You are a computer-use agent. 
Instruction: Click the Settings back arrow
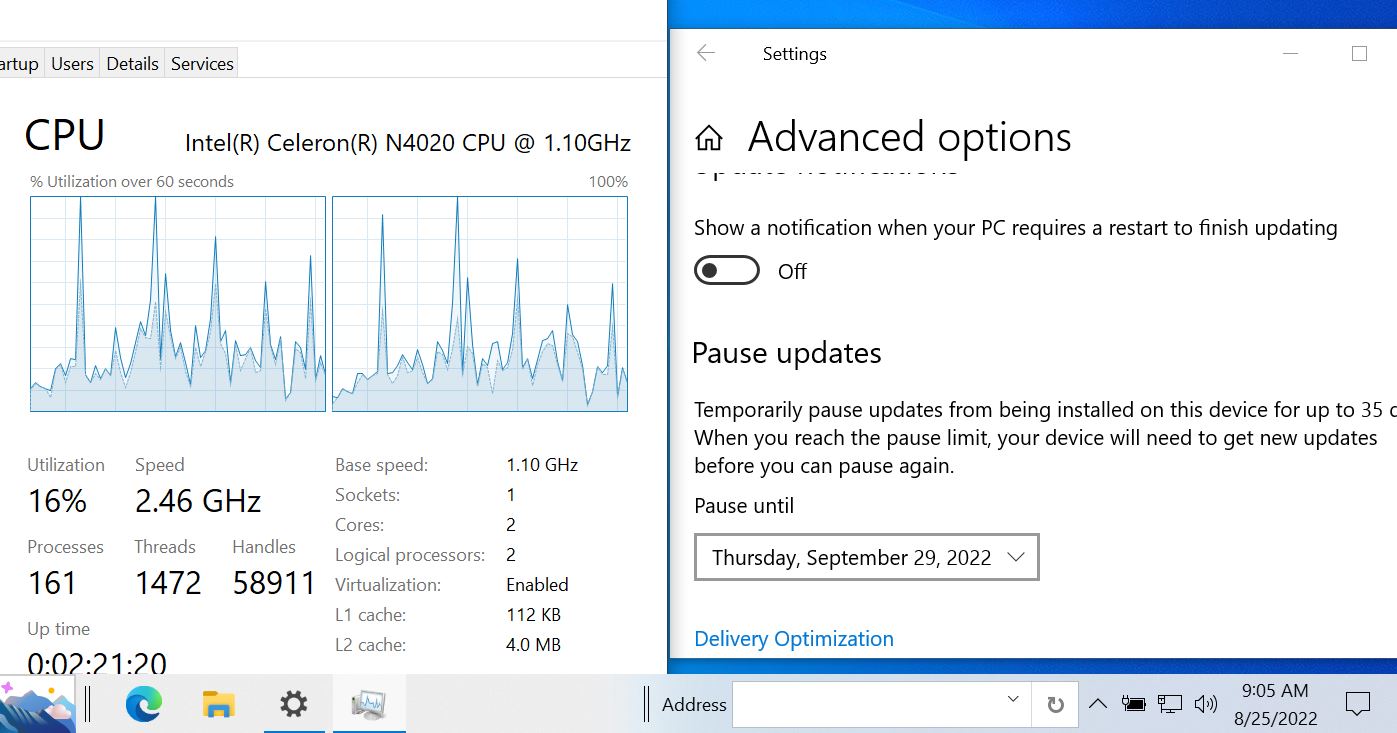[706, 54]
